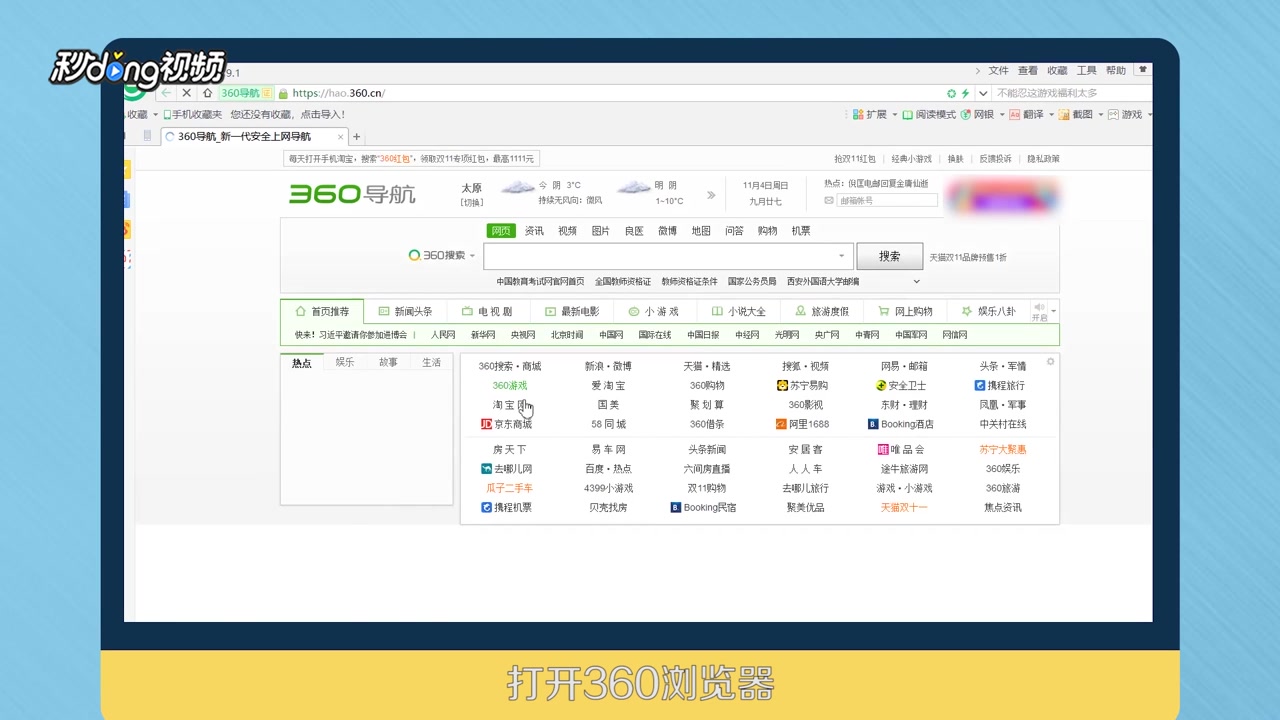Click the 360导航 logo
Viewport: 1280px width, 720px height.
[352, 193]
